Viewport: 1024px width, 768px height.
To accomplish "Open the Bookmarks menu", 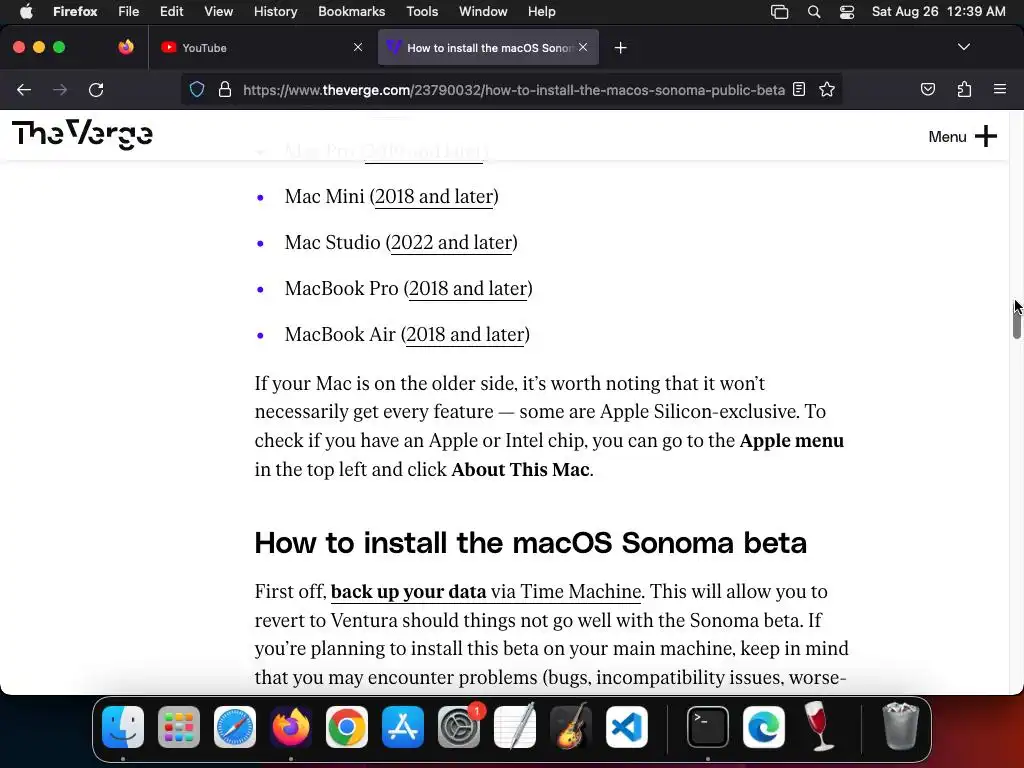I will click(351, 11).
